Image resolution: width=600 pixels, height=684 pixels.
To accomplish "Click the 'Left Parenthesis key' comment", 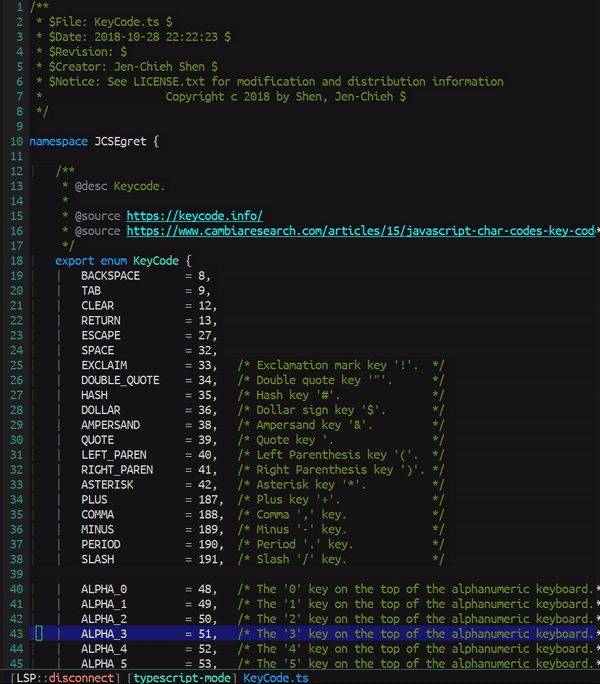I will click(x=341, y=455).
